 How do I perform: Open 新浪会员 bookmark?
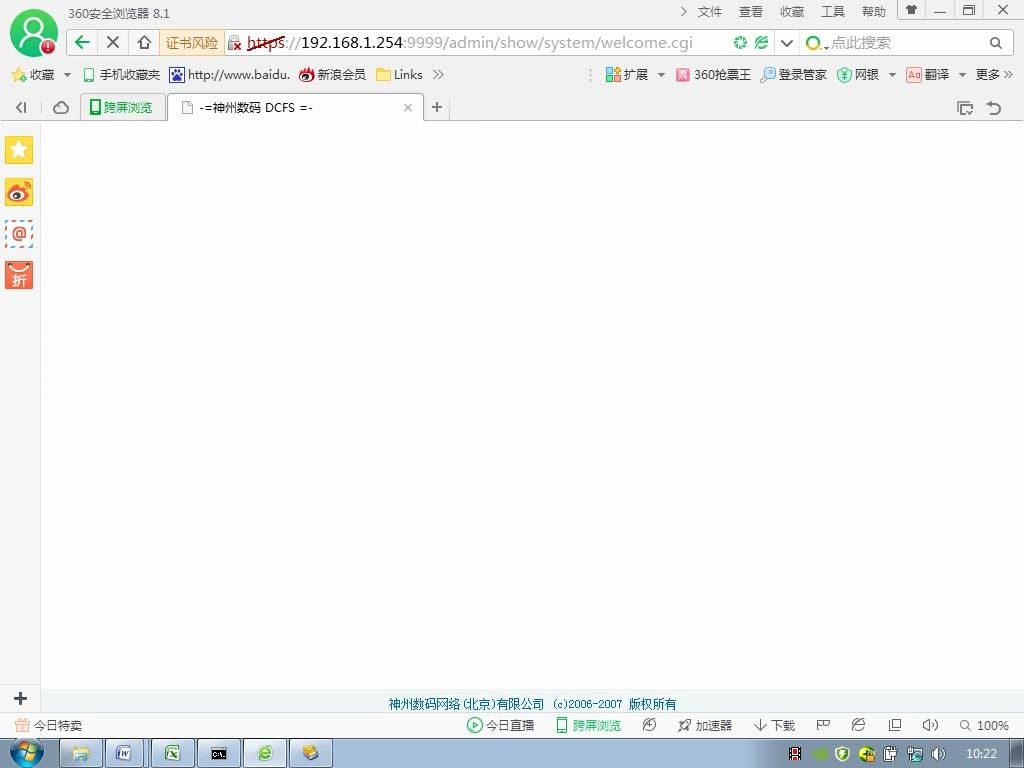point(332,74)
